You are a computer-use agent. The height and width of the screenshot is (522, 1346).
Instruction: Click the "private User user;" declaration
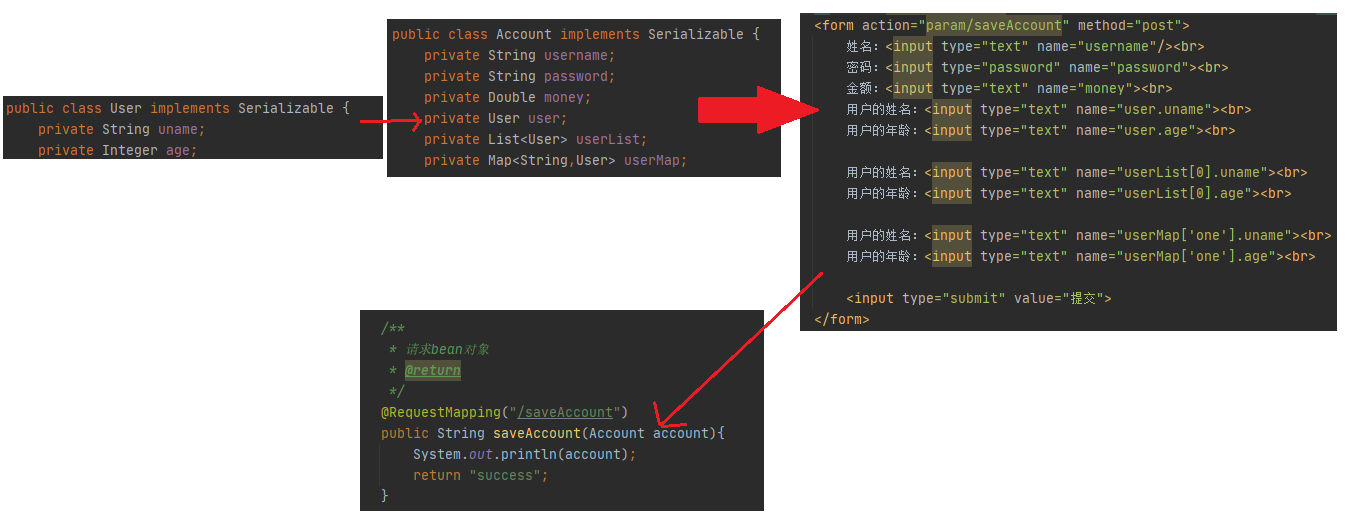click(495, 118)
